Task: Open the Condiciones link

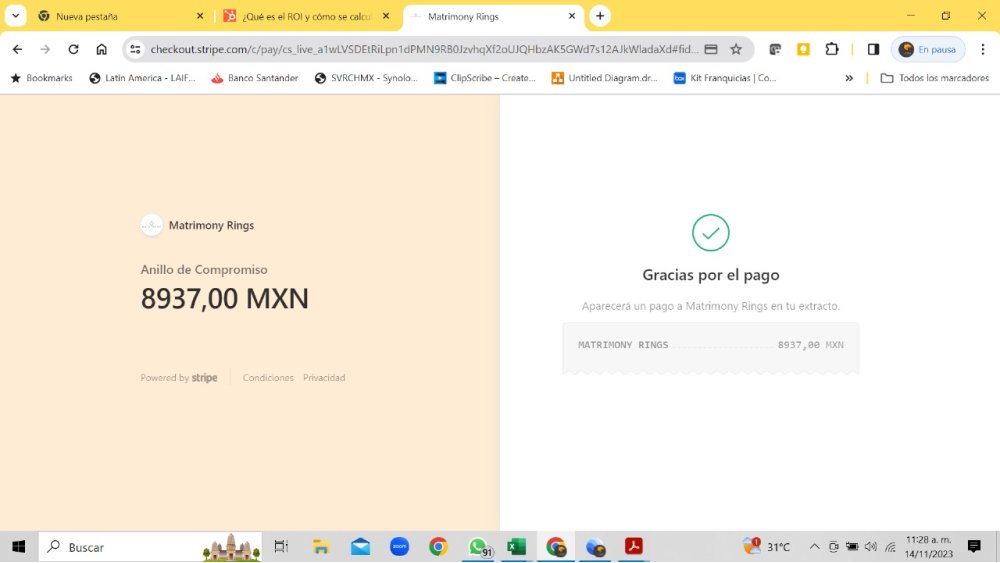Action: click(x=268, y=377)
